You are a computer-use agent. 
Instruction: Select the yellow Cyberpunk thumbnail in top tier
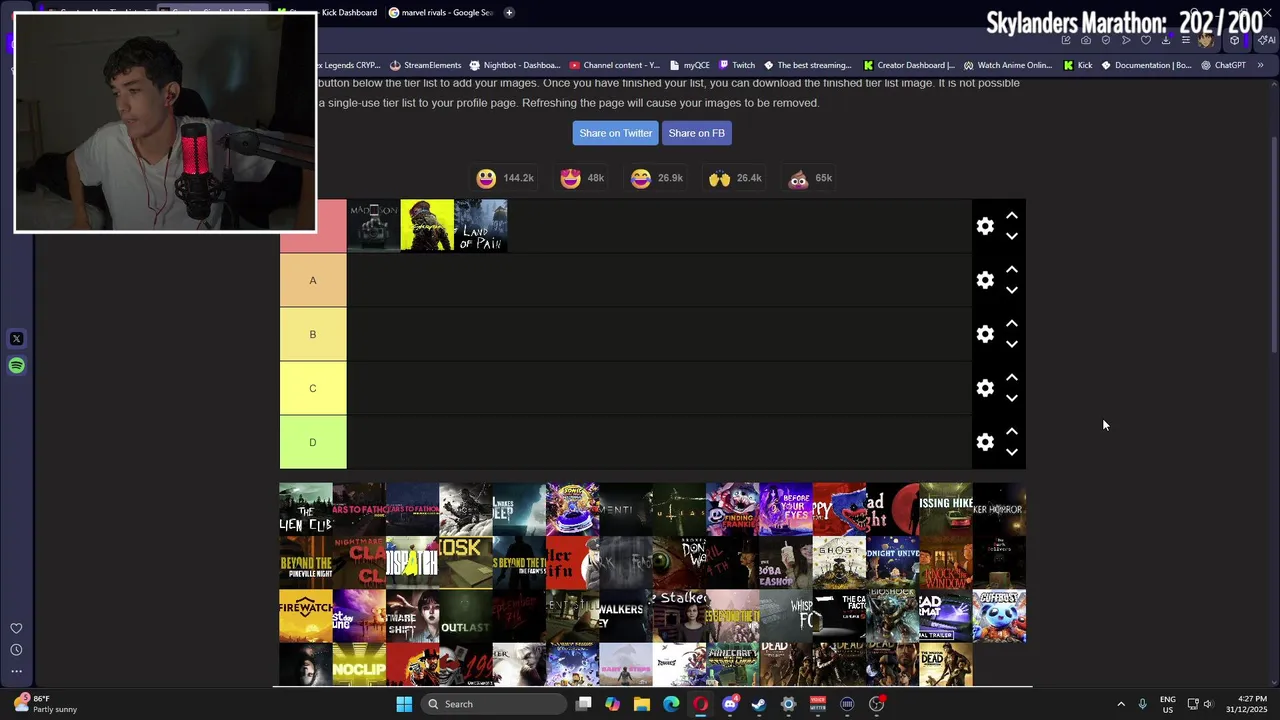(427, 226)
